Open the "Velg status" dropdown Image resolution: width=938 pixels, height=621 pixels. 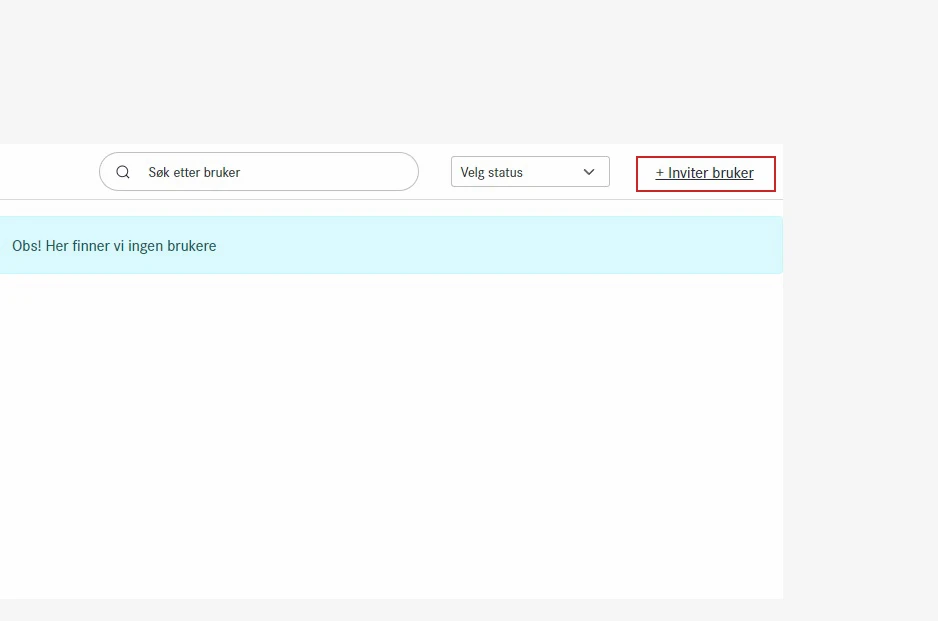[x=529, y=172]
